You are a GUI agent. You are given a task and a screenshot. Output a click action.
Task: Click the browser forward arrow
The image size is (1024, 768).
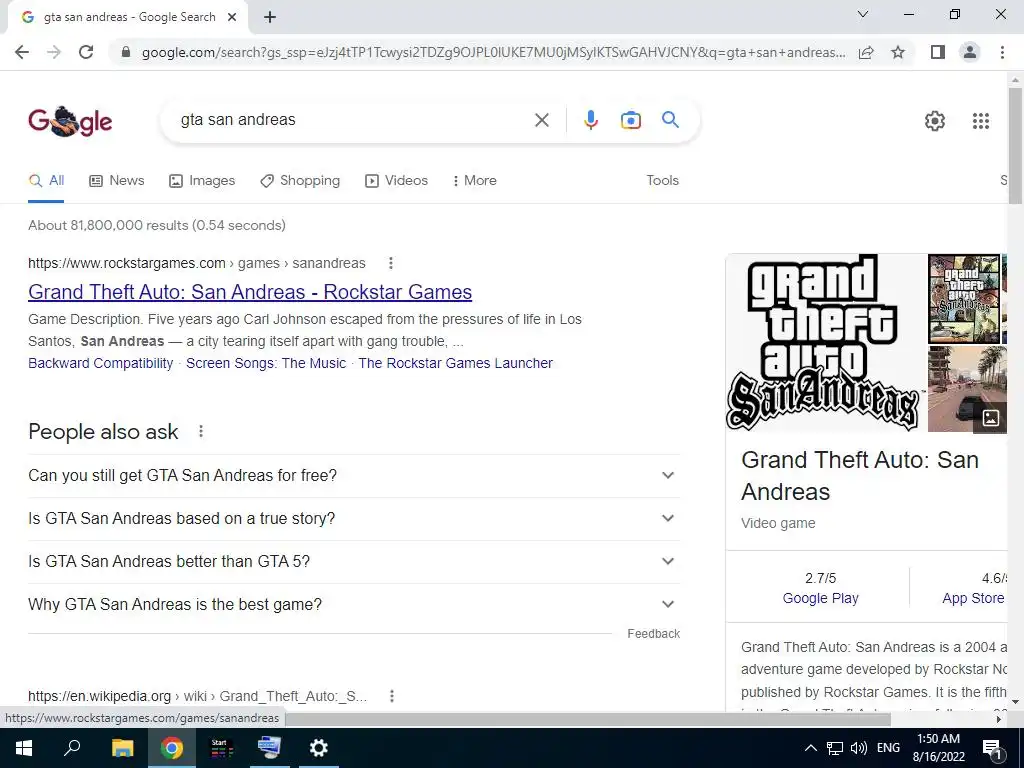click(54, 52)
